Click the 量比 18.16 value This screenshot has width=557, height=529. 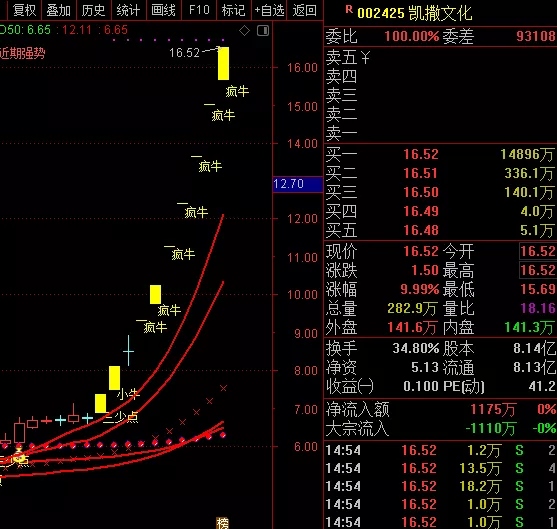538,308
